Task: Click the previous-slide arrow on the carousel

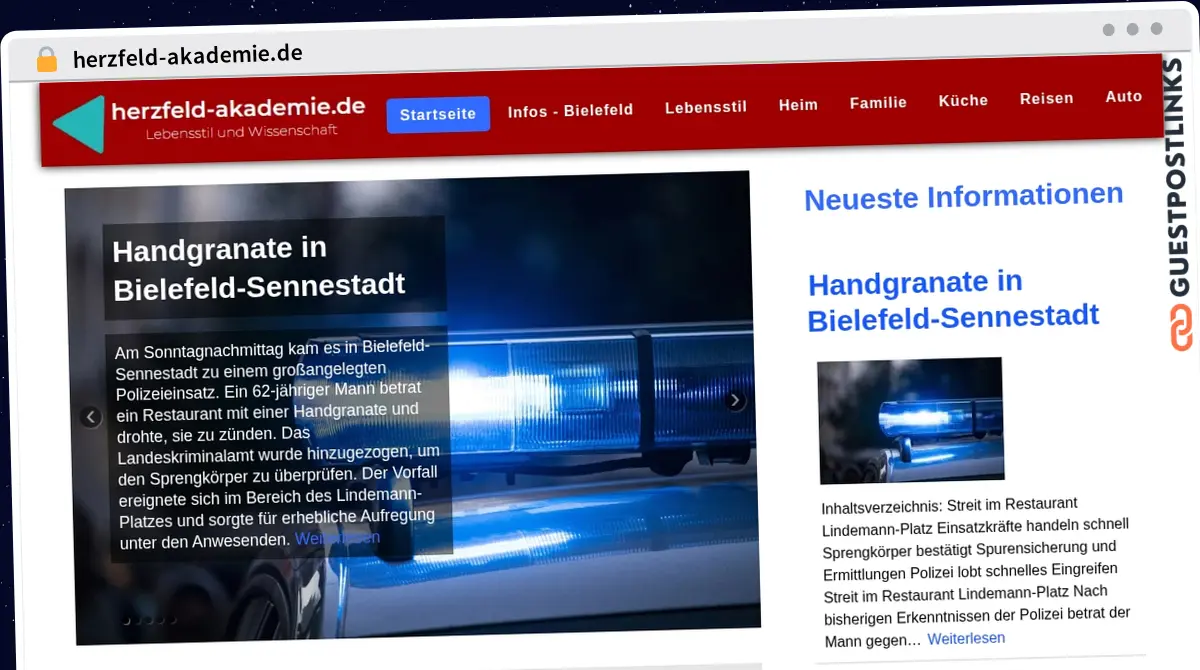Action: pyautogui.click(x=91, y=416)
